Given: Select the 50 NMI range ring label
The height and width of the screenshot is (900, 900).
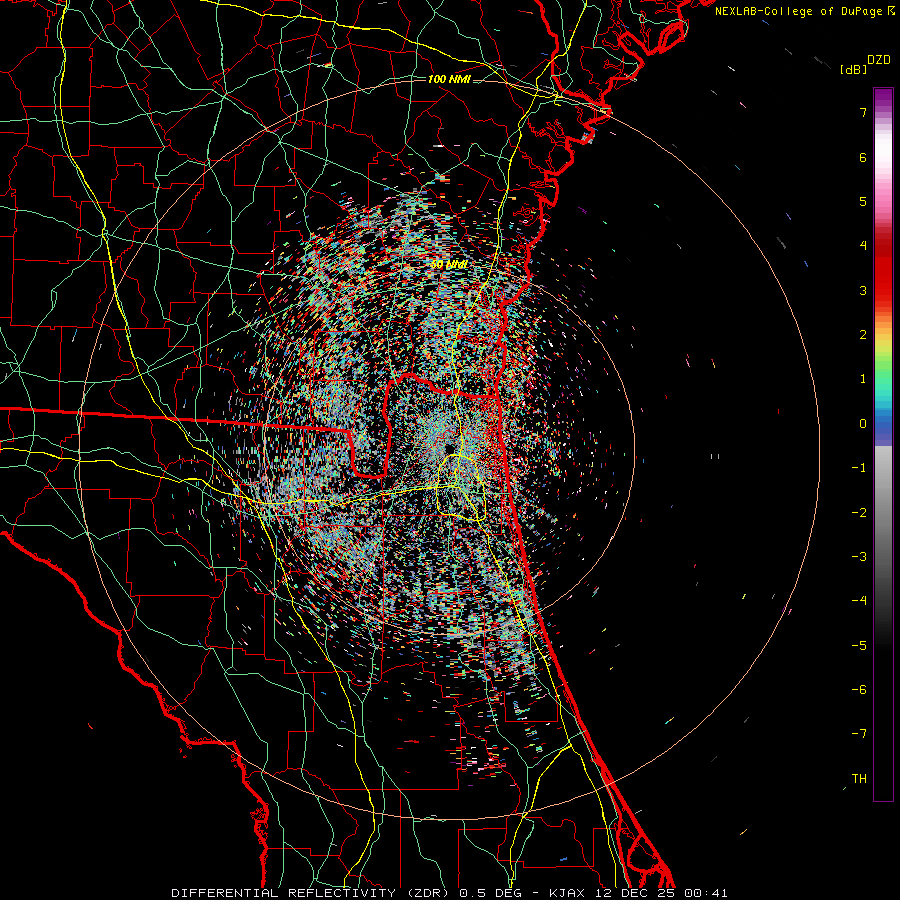Looking at the screenshot, I should click(449, 265).
